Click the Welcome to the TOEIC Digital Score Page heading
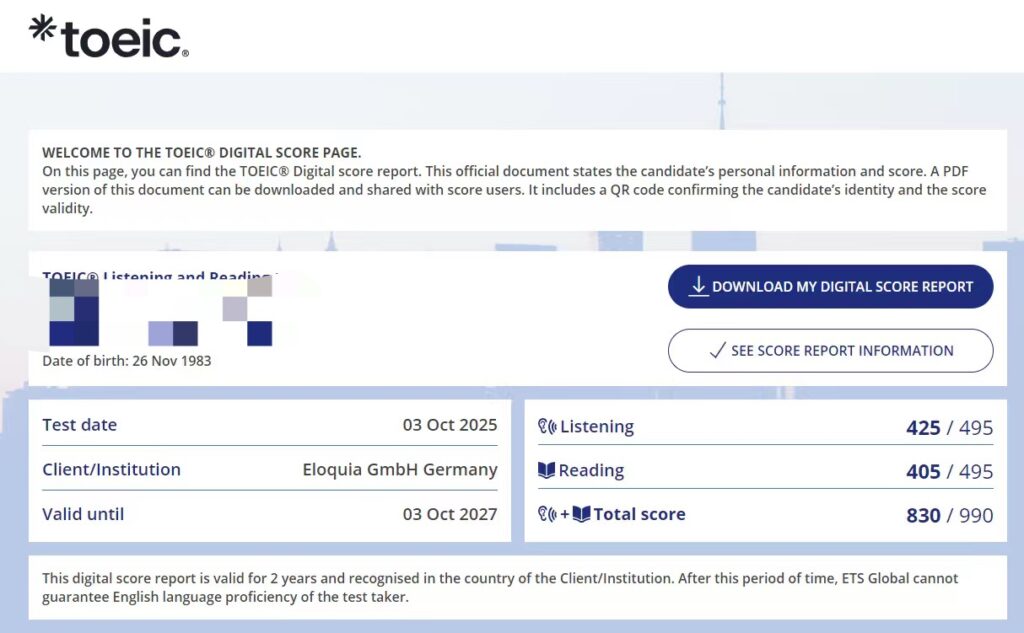This screenshot has height=633, width=1024. [x=201, y=153]
